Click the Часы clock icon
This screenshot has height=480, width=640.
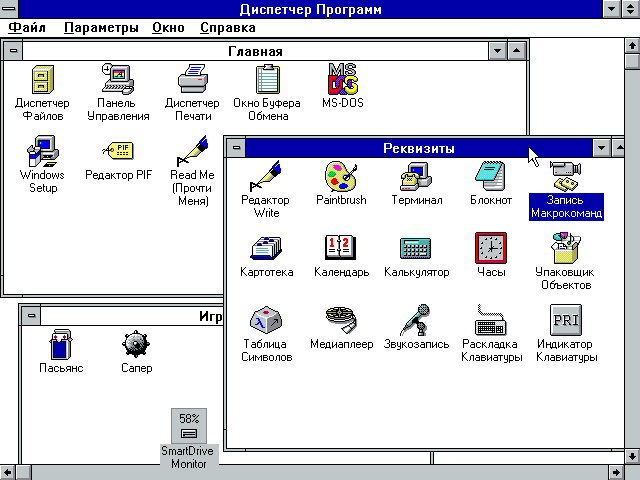[x=491, y=248]
